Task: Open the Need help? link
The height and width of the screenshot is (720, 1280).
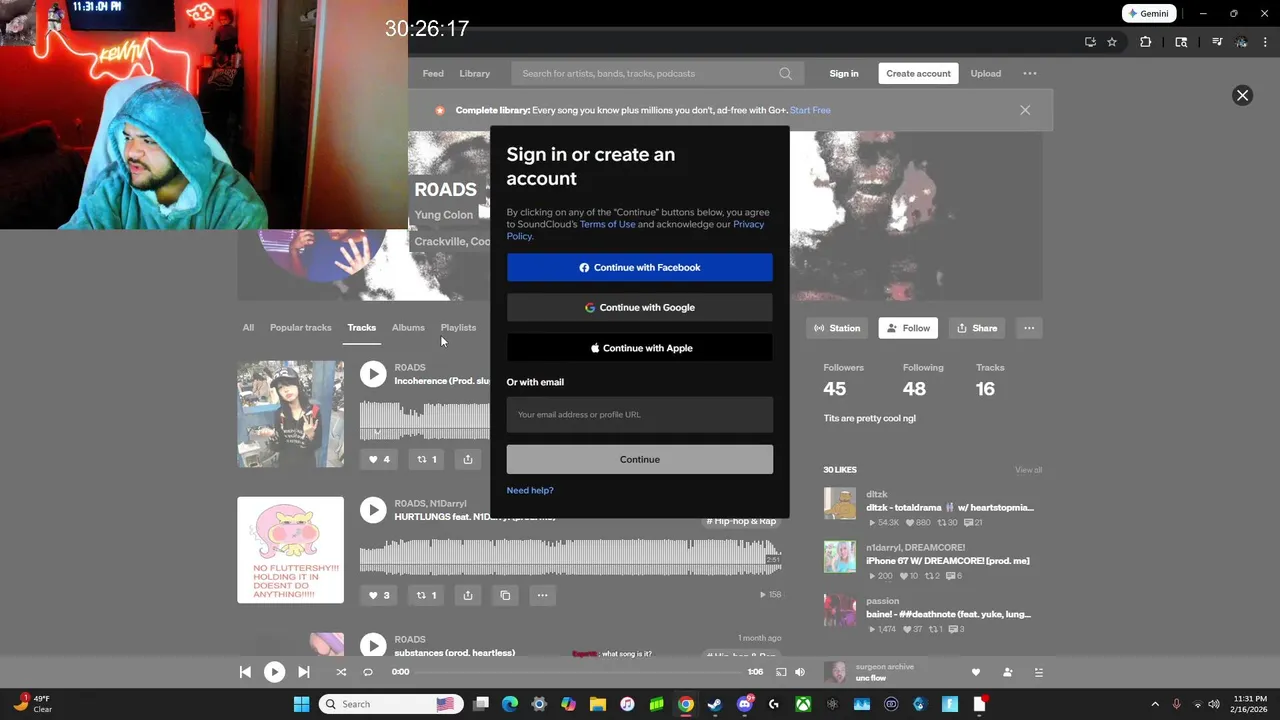Action: pos(530,490)
